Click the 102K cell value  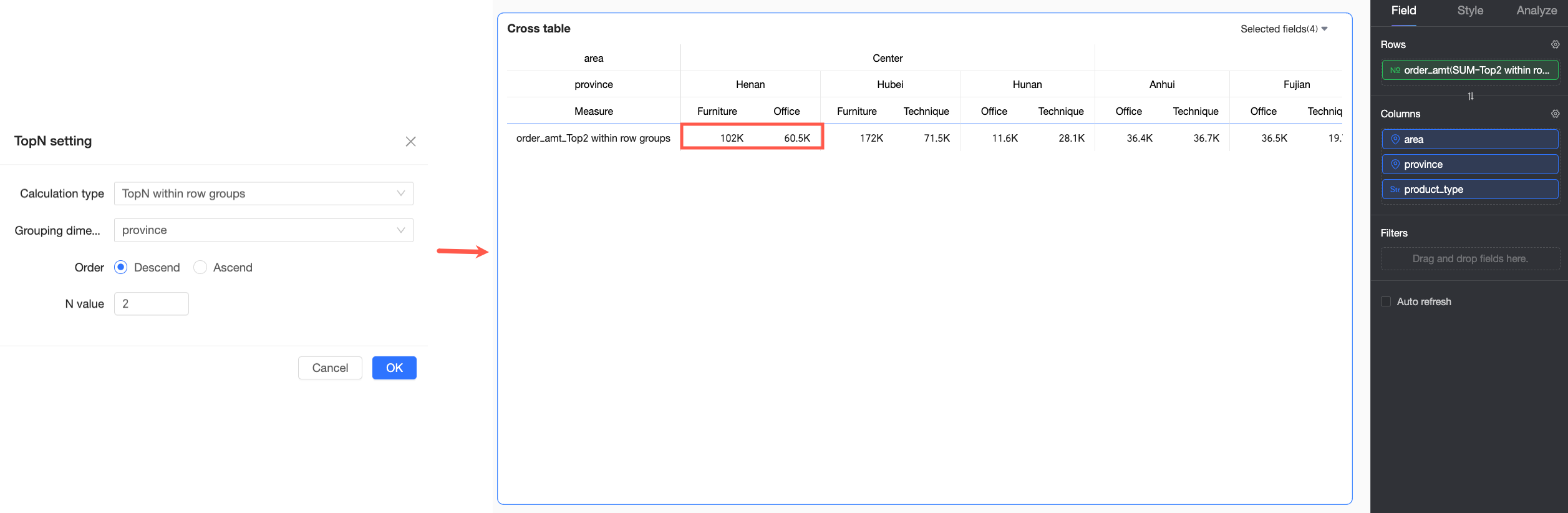pyautogui.click(x=732, y=138)
